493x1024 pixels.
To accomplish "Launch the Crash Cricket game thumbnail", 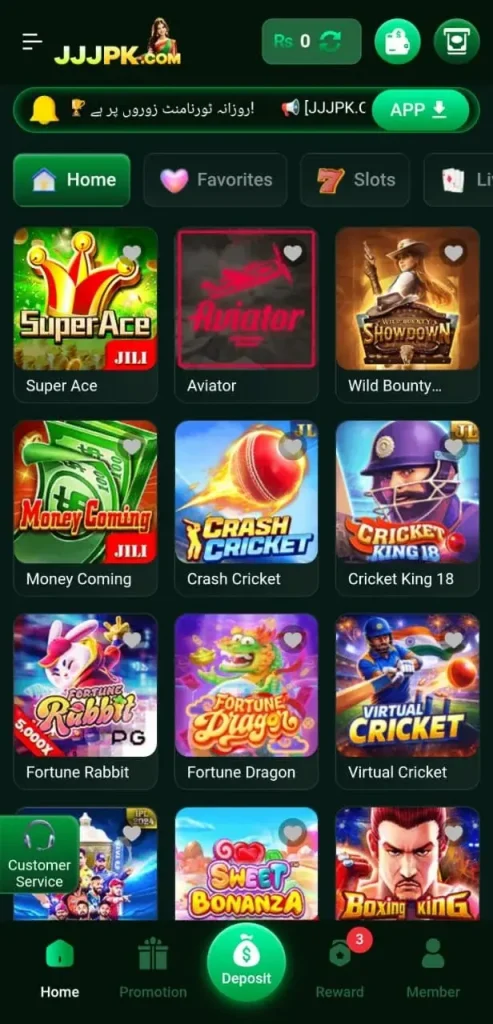I will point(246,492).
